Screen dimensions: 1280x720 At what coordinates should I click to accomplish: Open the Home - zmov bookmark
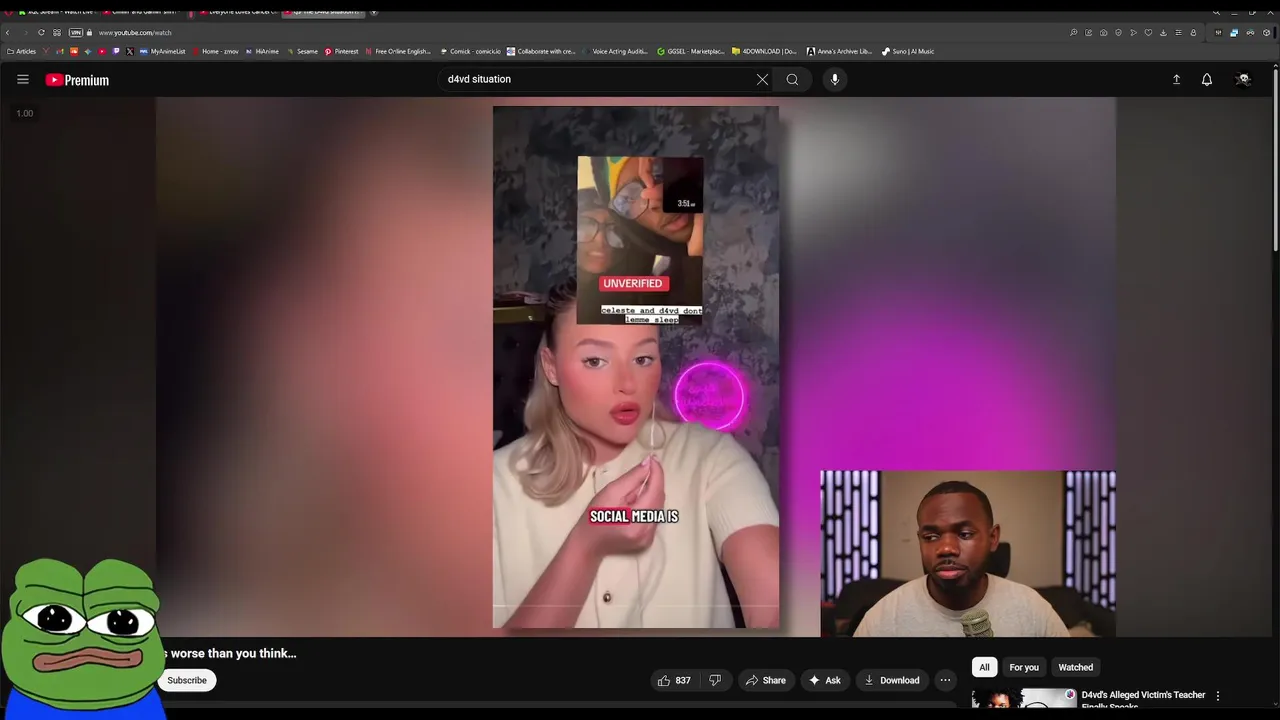(x=215, y=51)
